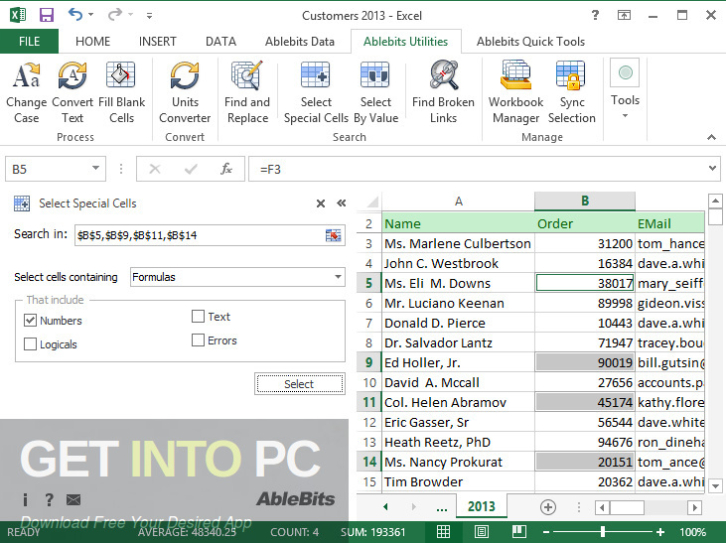Click the horizontal scrollbar thumb
The width and height of the screenshot is (726, 543).
[x=627, y=507]
